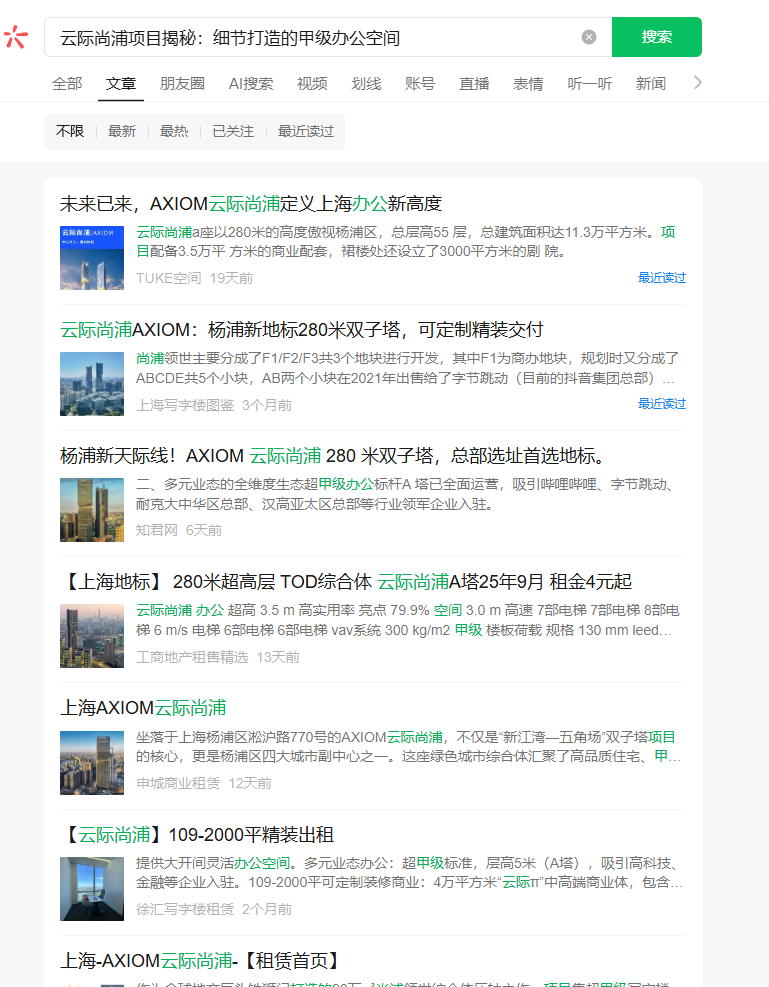Click snippet starting 二、多元业态的全维度生态

pyautogui.click(x=407, y=494)
